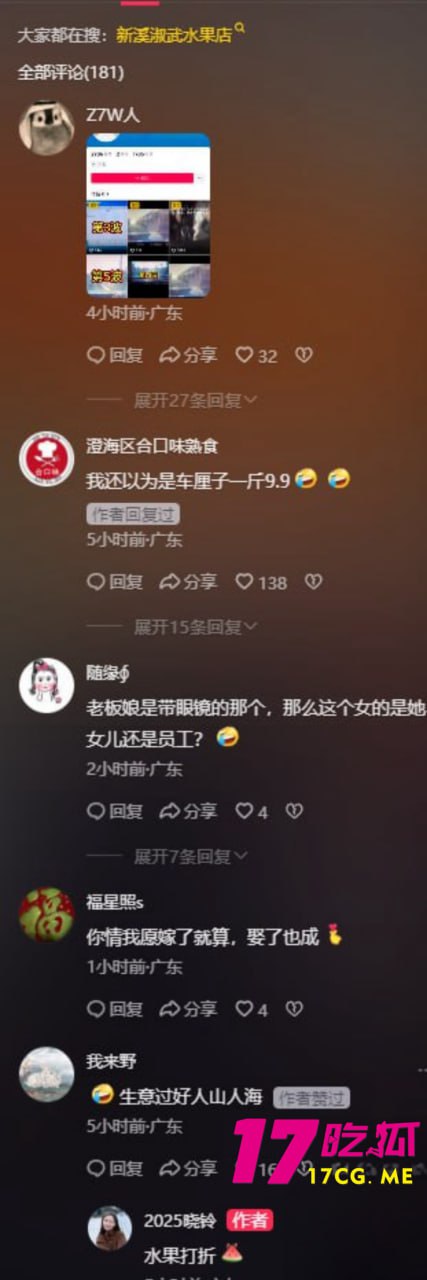Dislike 福星照s comment with broken heart
The height and width of the screenshot is (1280, 427).
coord(294,1009)
